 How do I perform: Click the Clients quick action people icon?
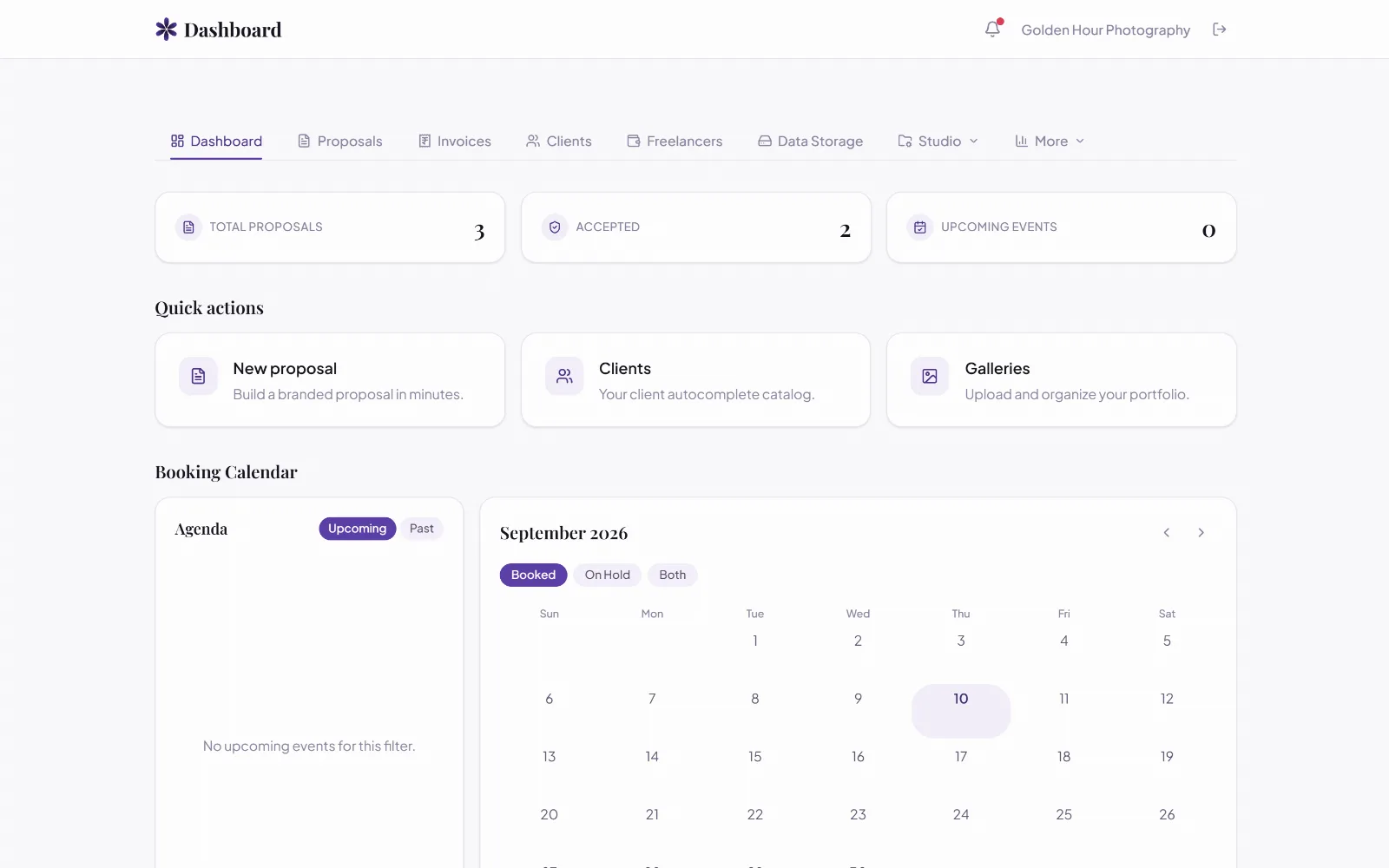click(564, 376)
